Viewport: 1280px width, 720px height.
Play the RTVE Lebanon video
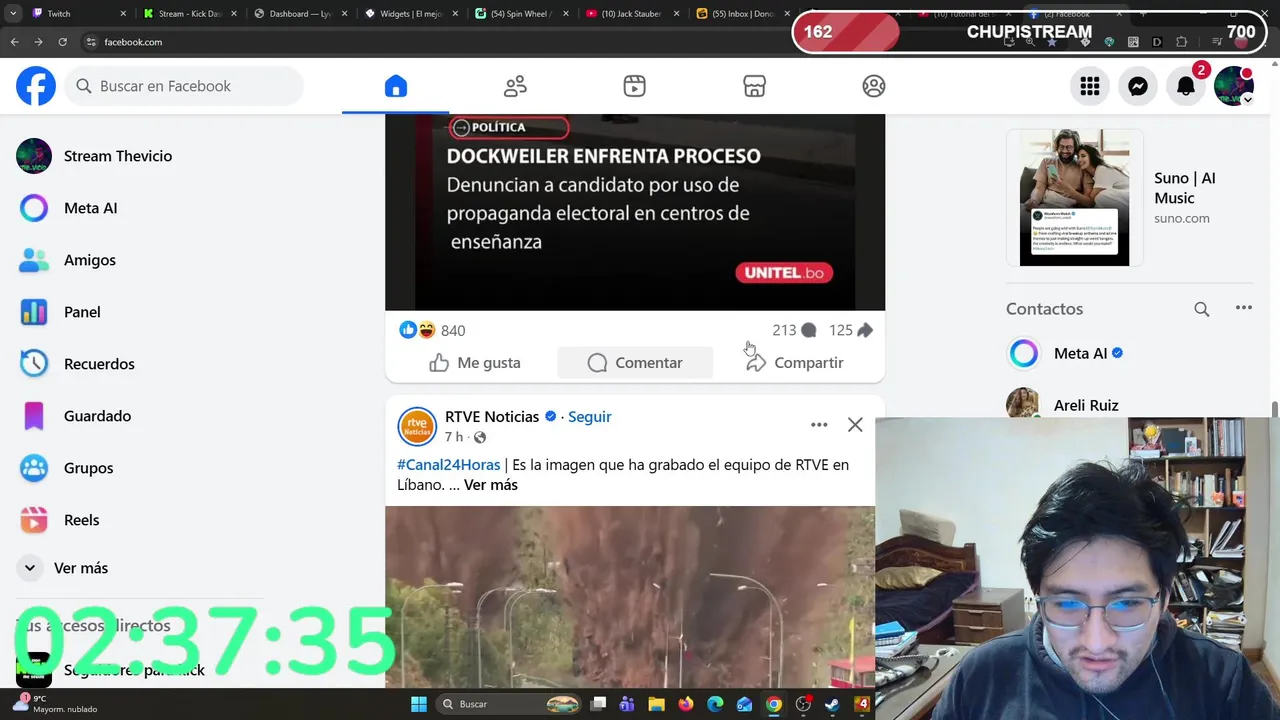click(x=630, y=597)
